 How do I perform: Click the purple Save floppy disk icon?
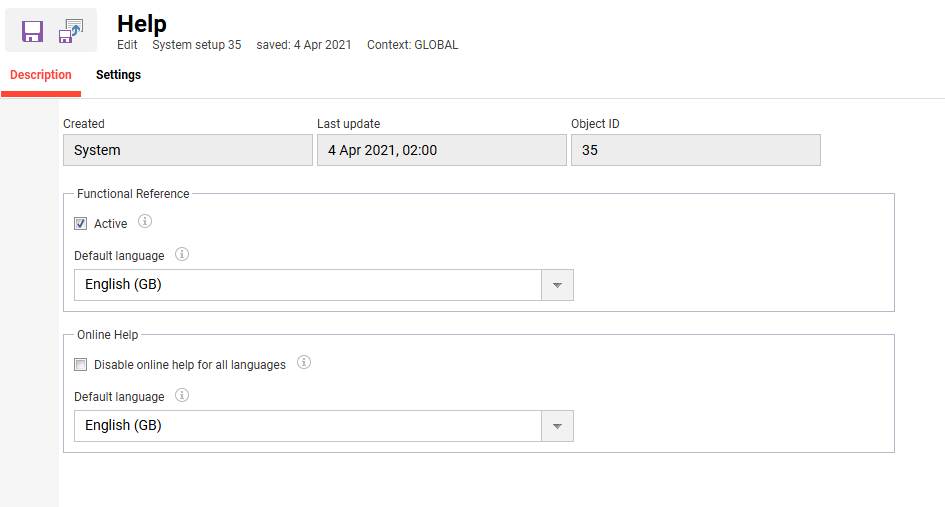click(33, 31)
